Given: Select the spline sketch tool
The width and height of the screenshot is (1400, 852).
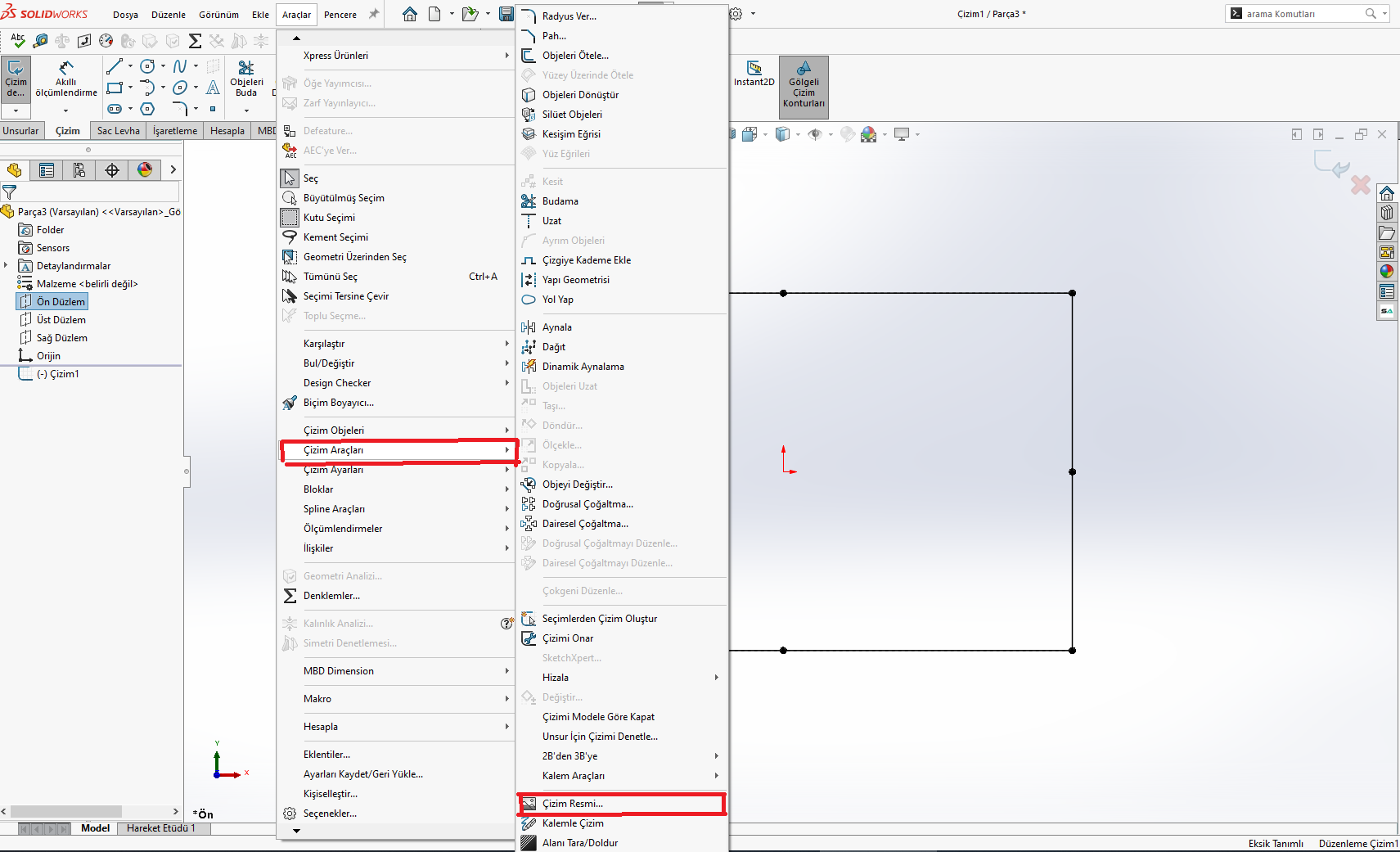Looking at the screenshot, I should pos(180,66).
